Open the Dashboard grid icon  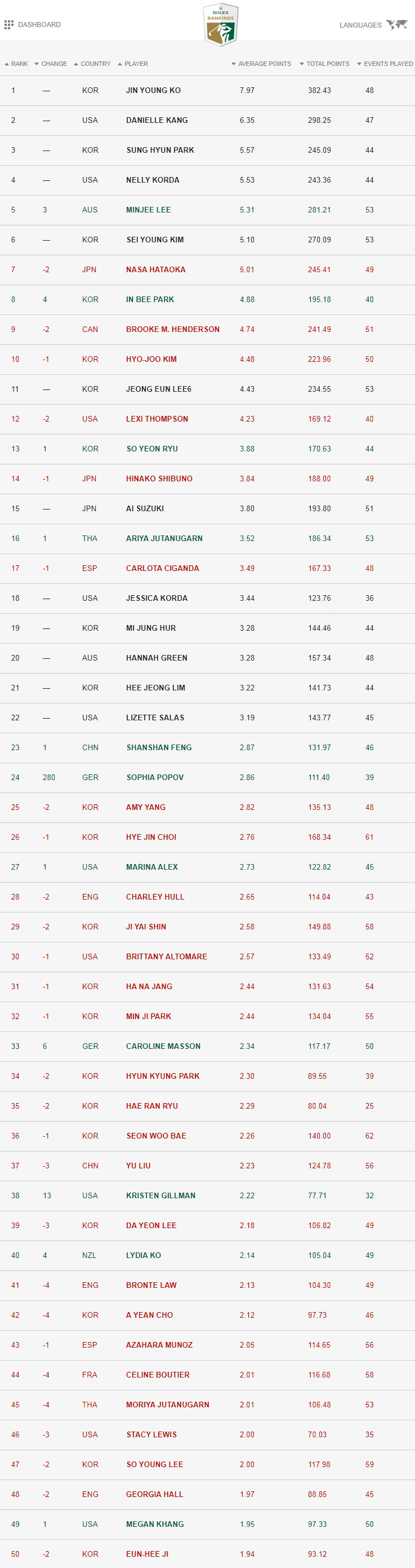point(8,25)
